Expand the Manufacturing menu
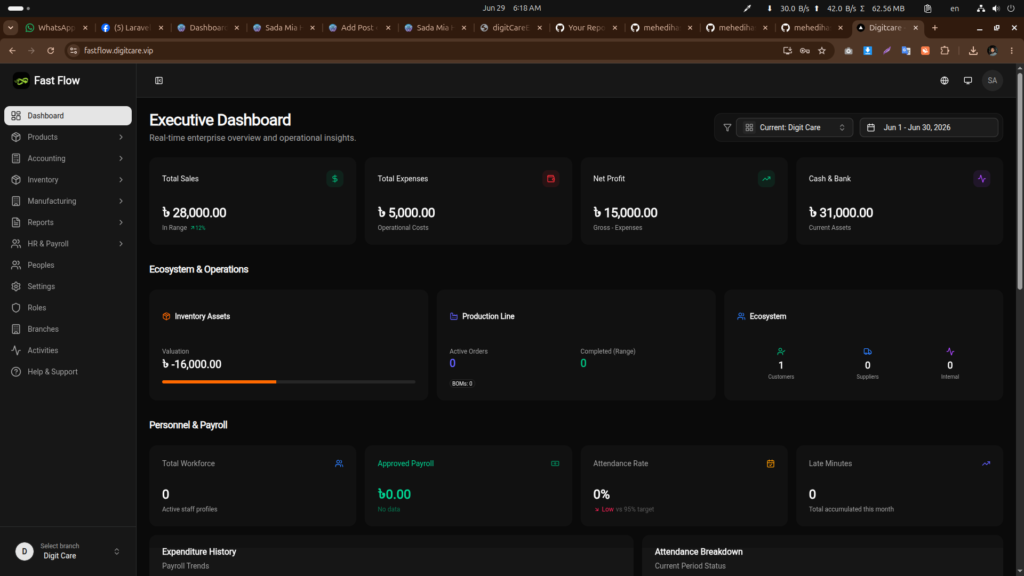The width and height of the screenshot is (1024, 576). (x=68, y=201)
